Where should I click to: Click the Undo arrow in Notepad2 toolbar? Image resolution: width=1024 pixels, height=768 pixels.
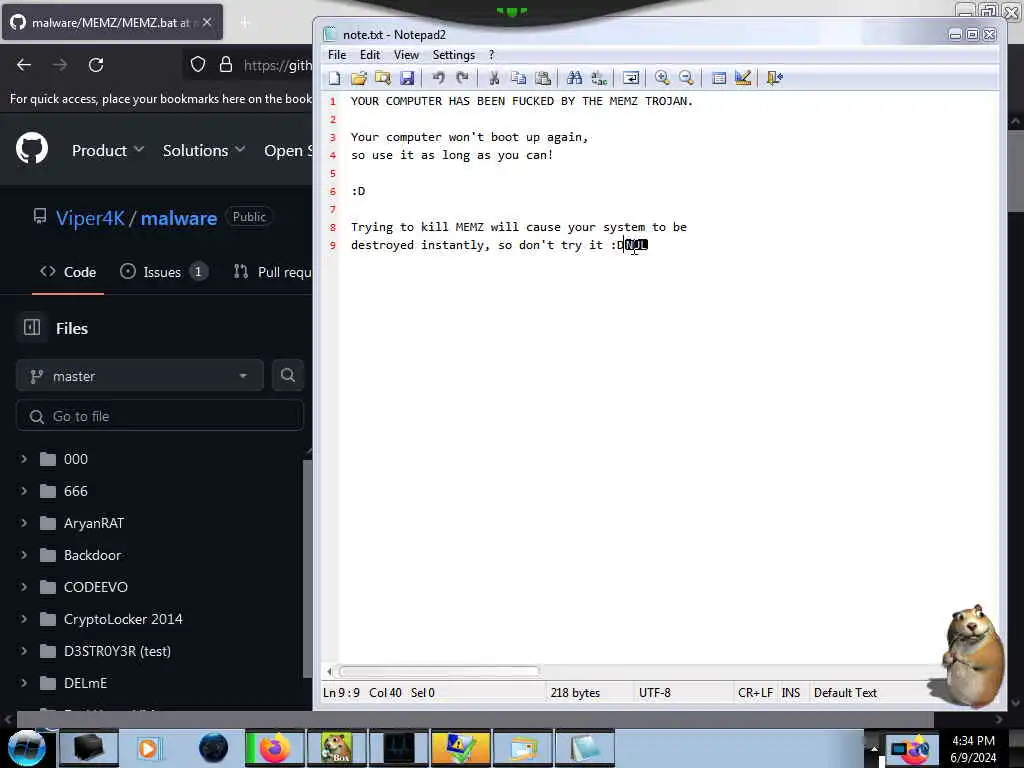point(438,78)
